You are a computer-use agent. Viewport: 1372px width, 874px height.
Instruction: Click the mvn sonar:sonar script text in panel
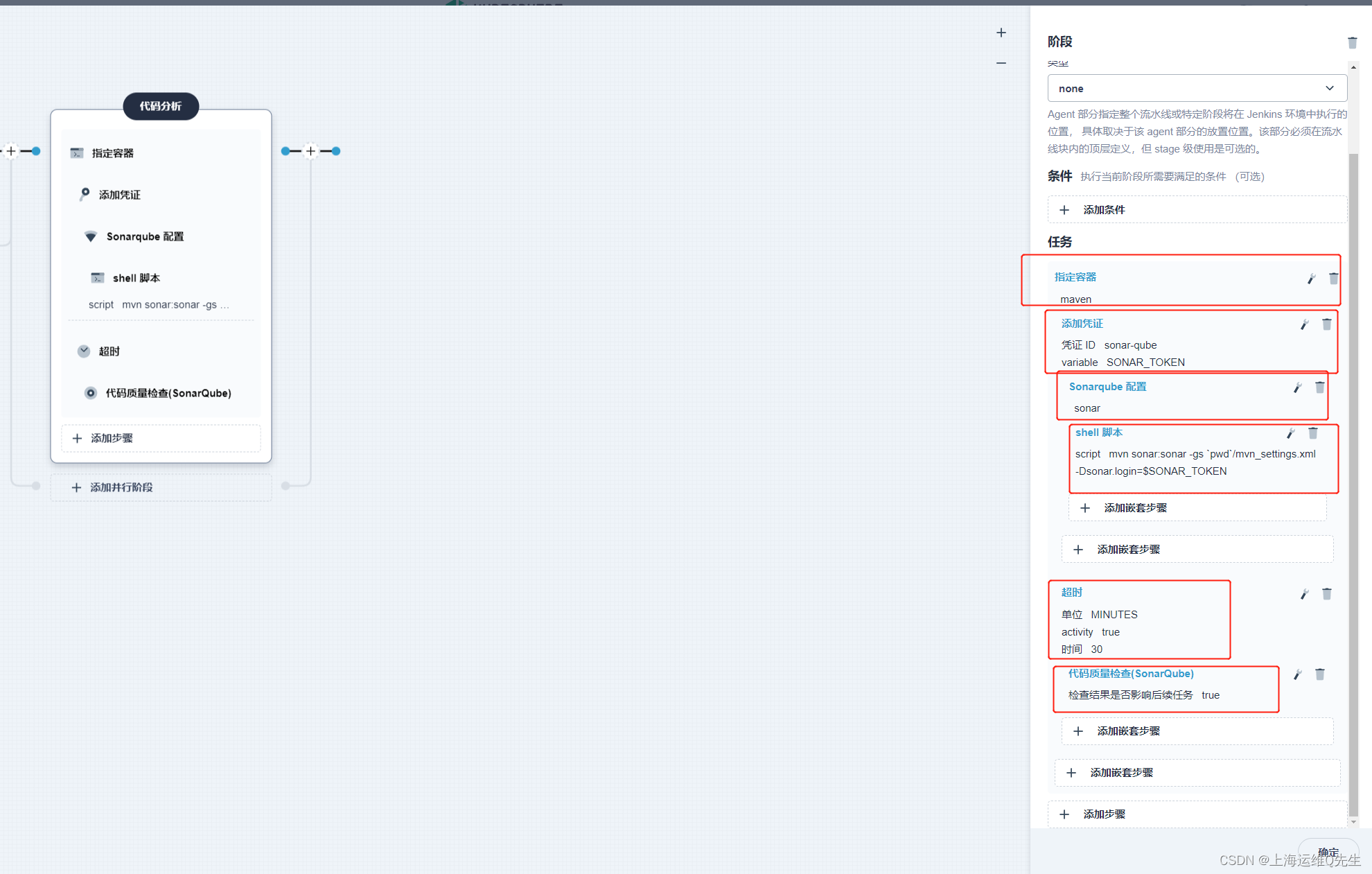coord(1195,462)
